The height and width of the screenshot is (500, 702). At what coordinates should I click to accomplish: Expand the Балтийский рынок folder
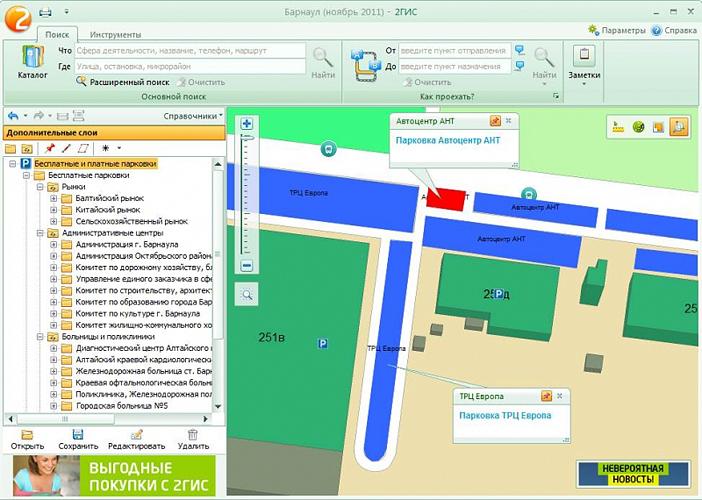54,198
